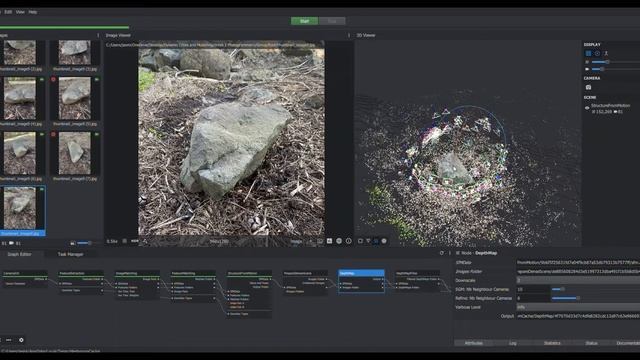Image resolution: width=640 pixels, height=360 pixels.
Task: Click the highlighted blue icon in 3D viewer toolbar
Action: tap(376, 241)
